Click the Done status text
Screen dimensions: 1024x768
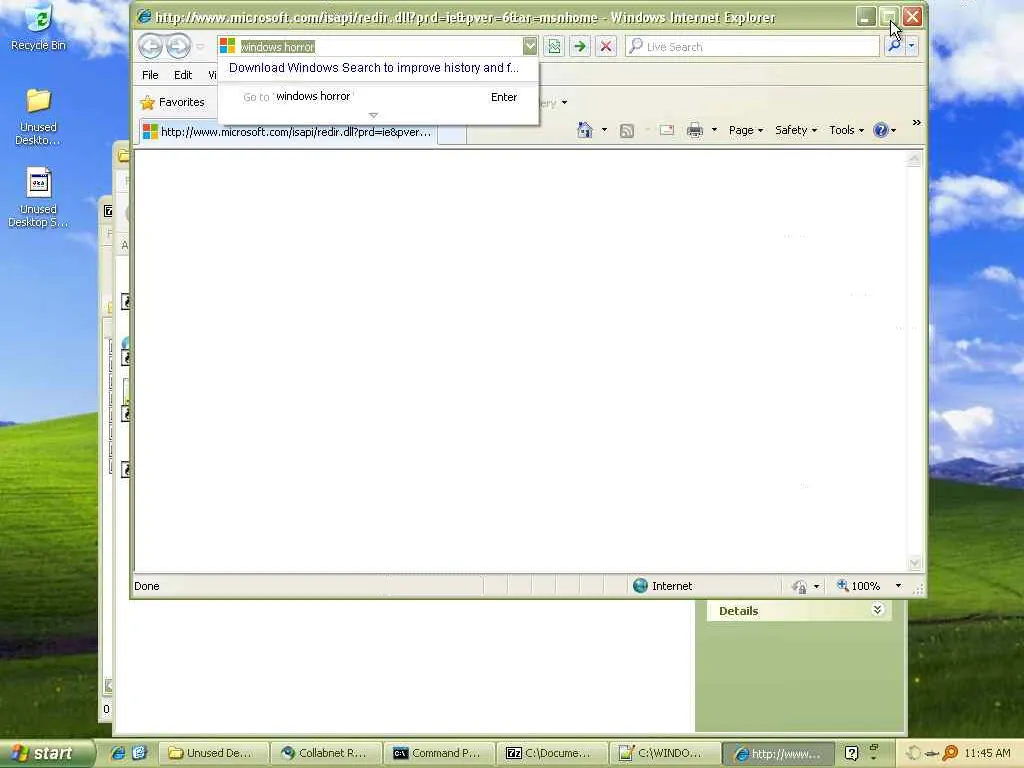[x=147, y=586]
